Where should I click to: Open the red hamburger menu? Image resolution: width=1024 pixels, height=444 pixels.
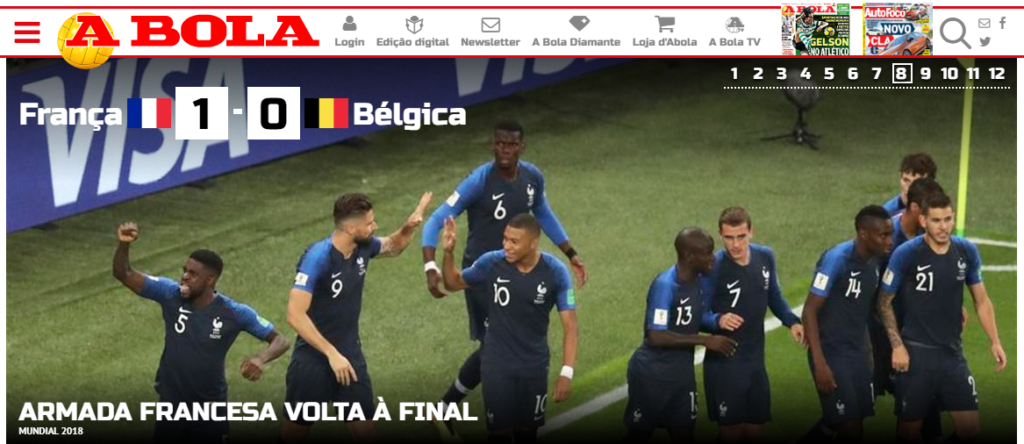[x=27, y=32]
